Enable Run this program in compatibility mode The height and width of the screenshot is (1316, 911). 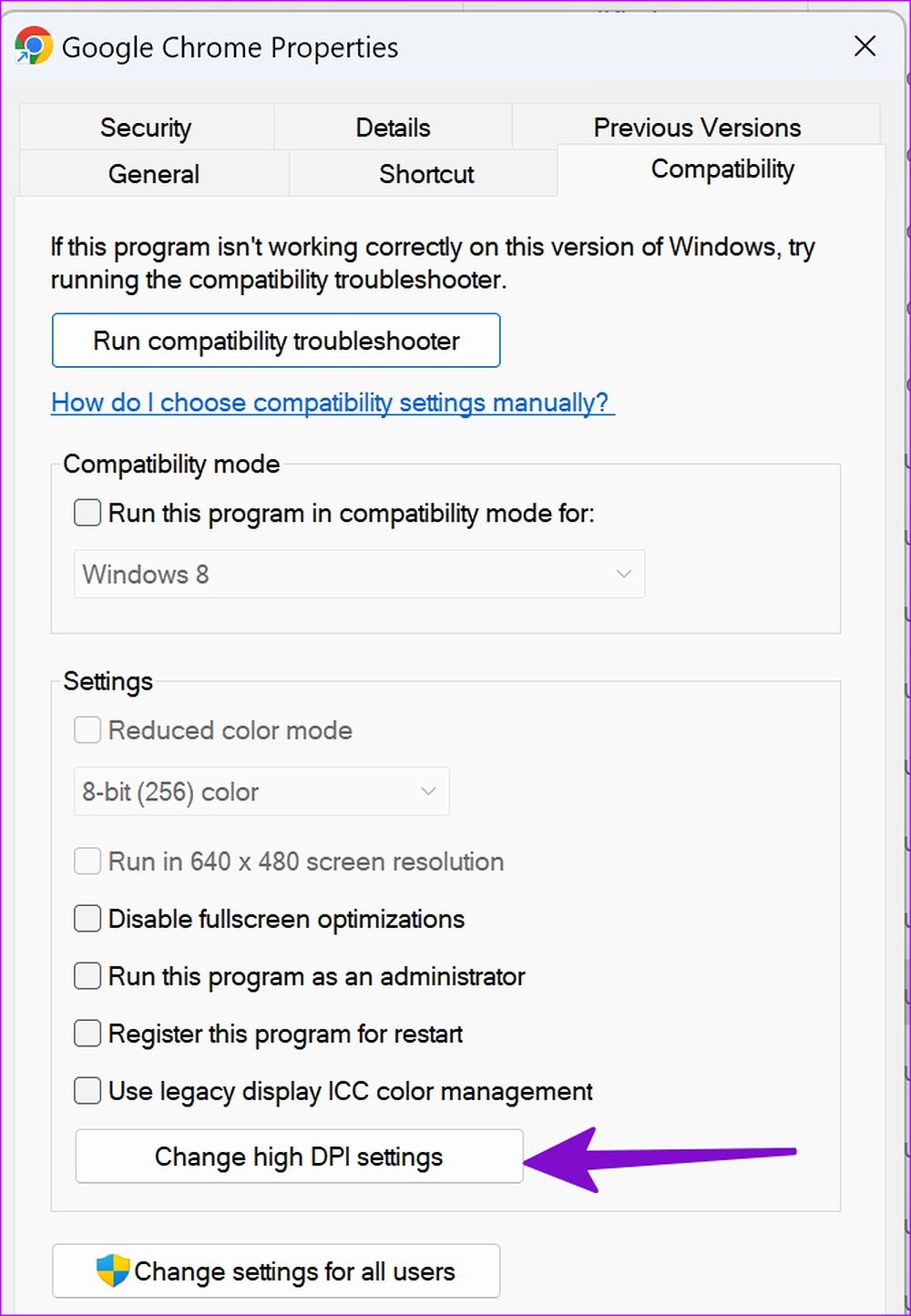(87, 513)
